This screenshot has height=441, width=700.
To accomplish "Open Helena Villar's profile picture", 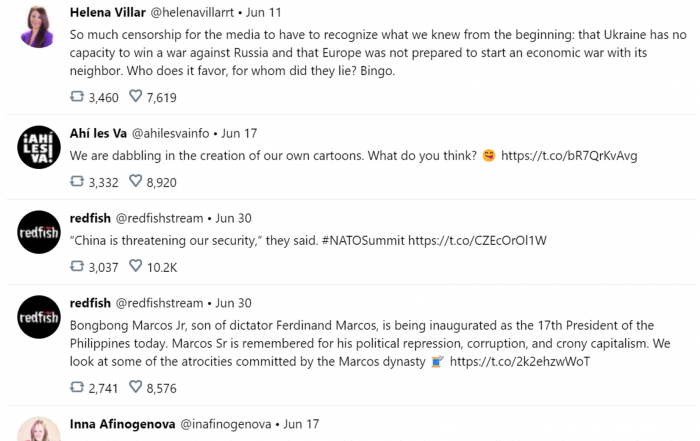I will point(38,27).
